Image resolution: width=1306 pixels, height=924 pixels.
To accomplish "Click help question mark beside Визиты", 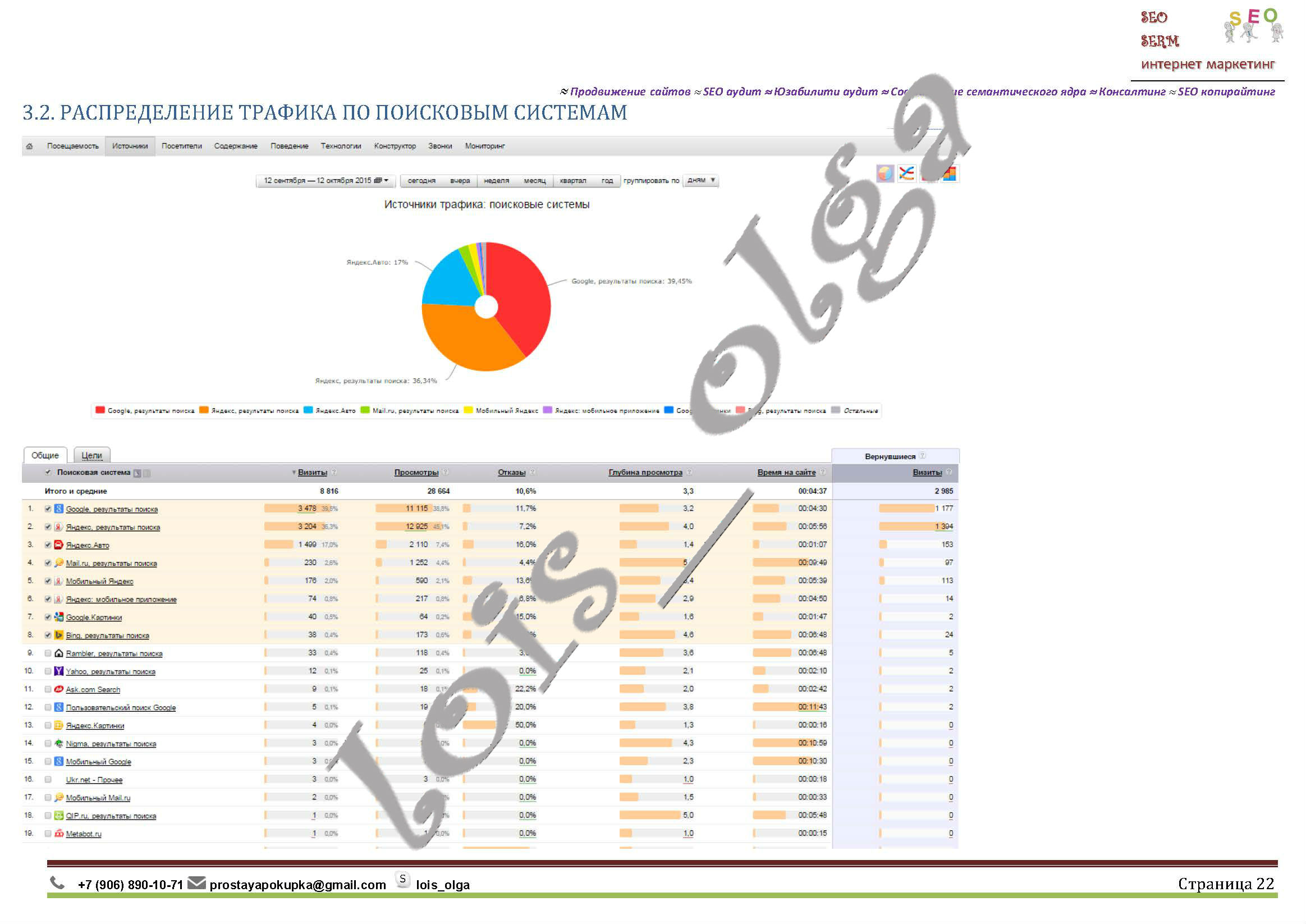I will (334, 472).
